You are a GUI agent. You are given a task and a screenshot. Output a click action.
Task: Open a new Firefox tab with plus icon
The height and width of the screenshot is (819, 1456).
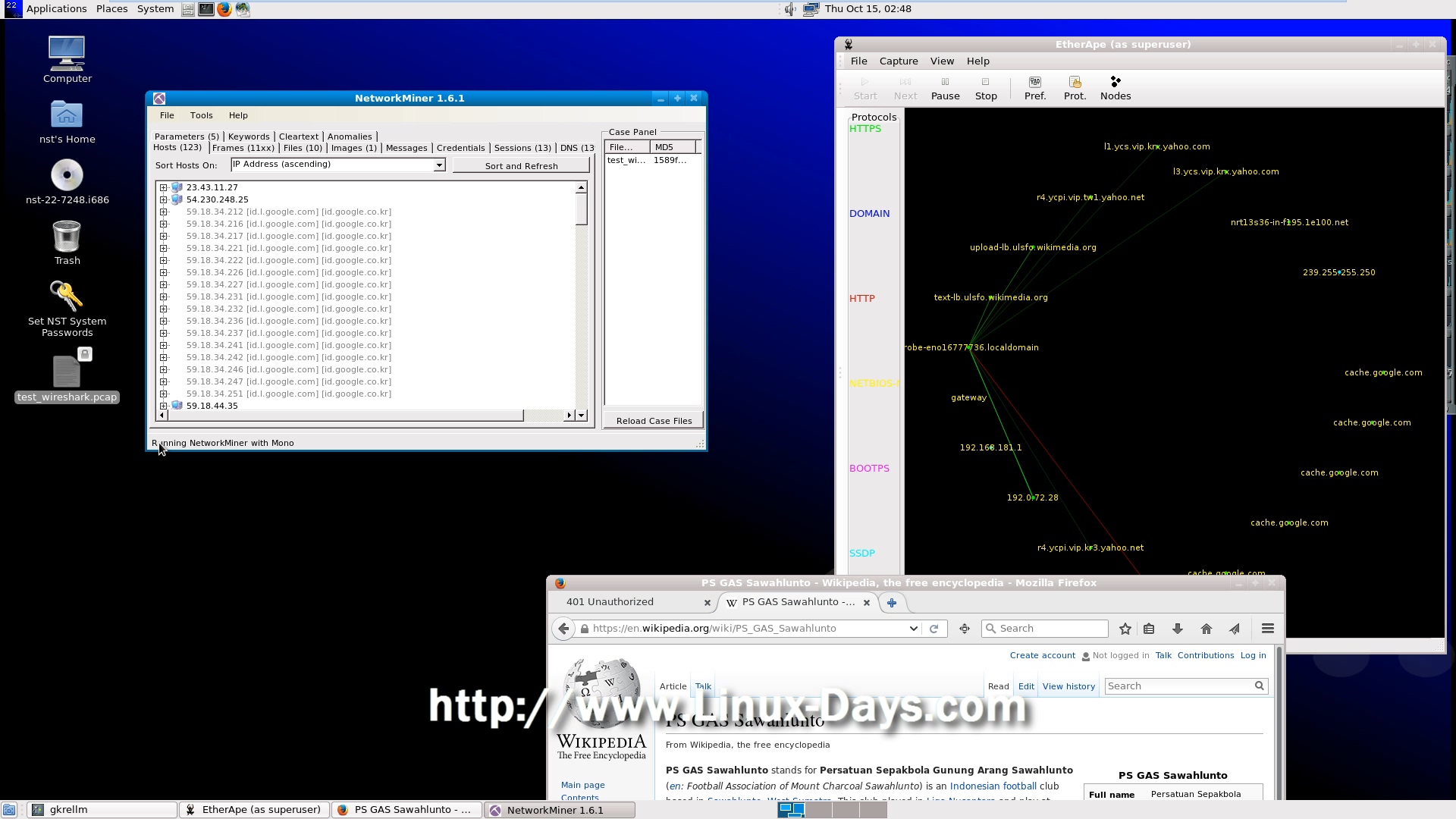click(892, 603)
